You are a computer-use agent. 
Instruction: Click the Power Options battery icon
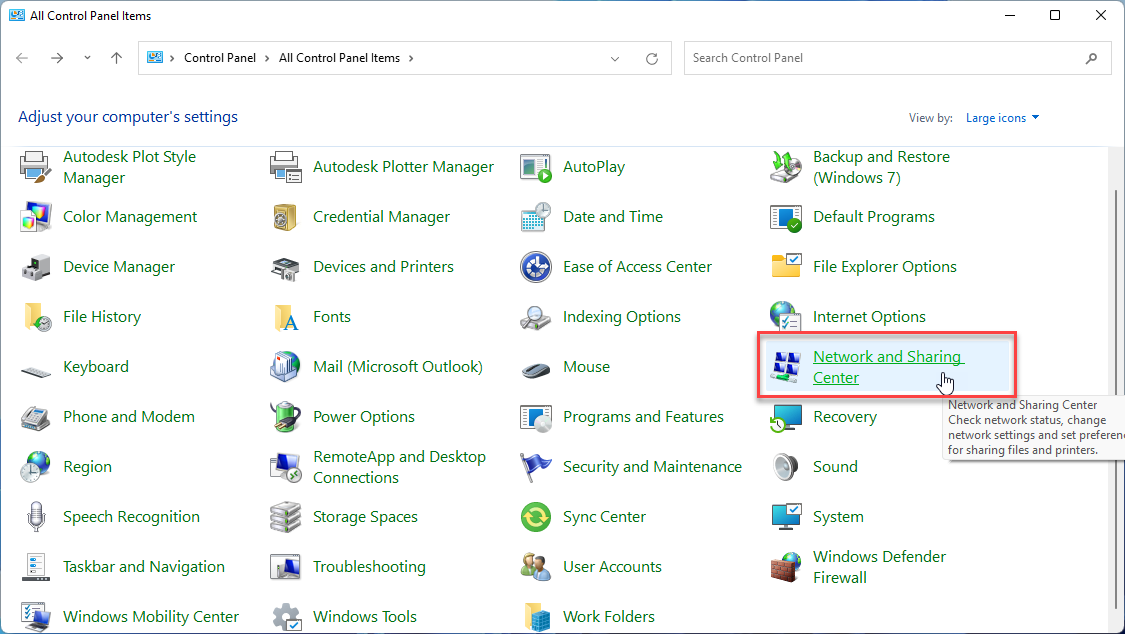(285, 417)
